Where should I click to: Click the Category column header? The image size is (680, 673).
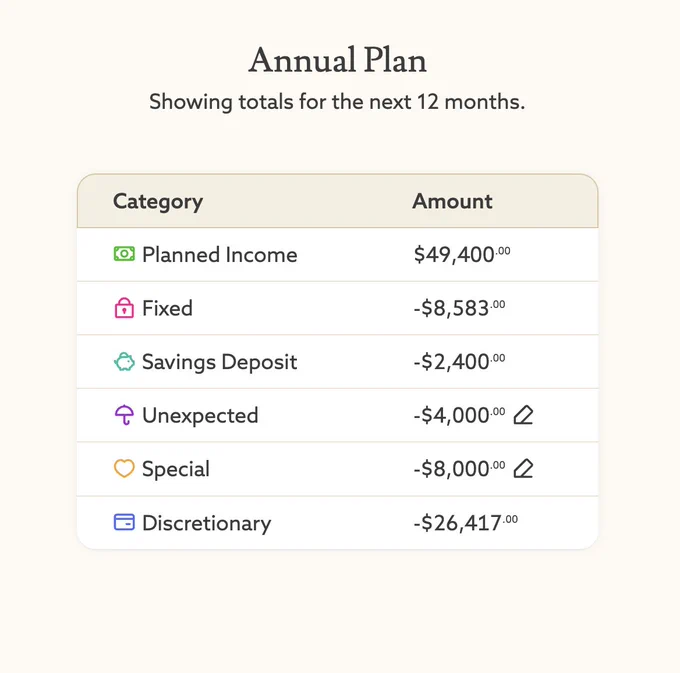tap(158, 202)
